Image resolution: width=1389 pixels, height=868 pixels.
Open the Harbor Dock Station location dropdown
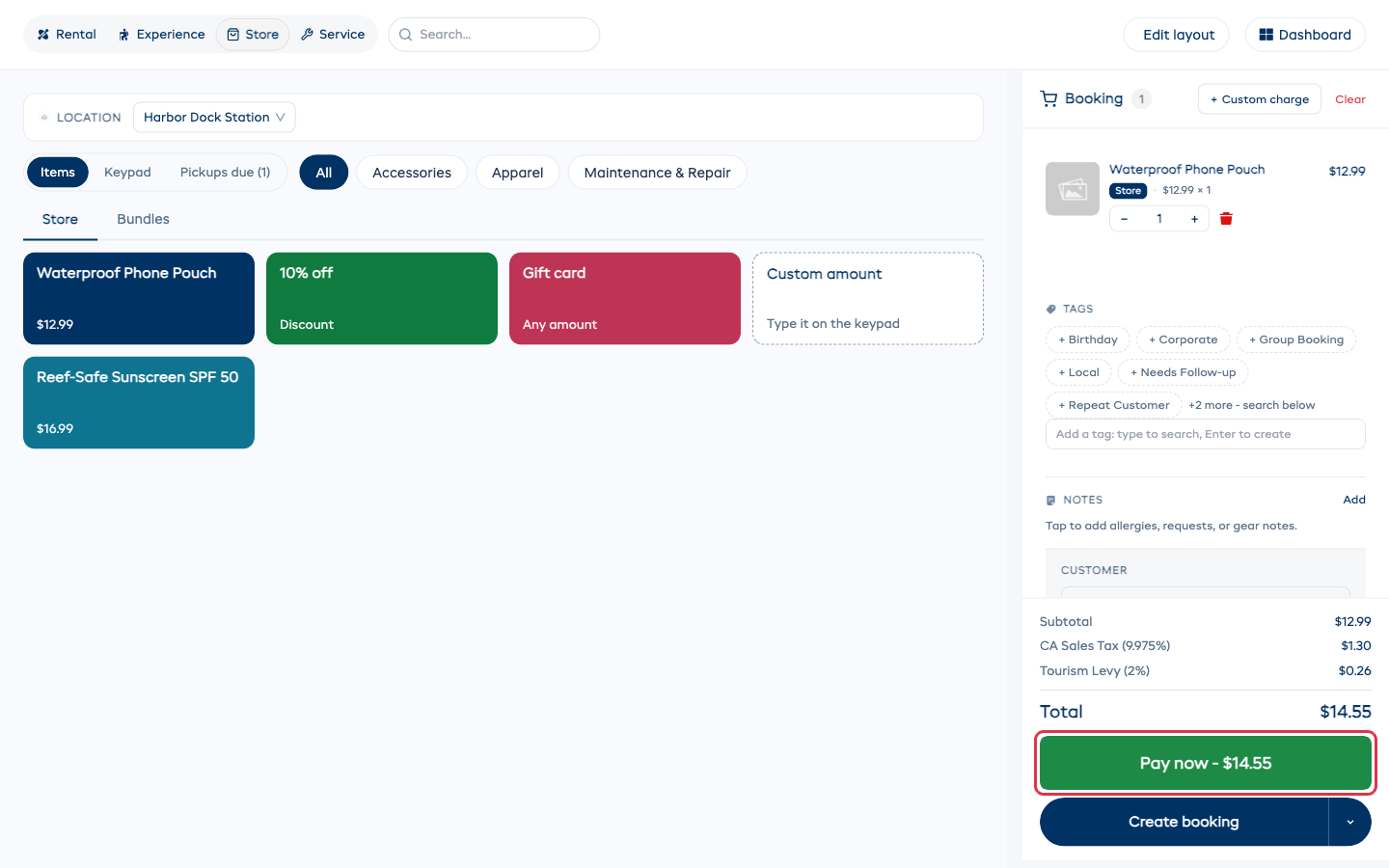214,118
